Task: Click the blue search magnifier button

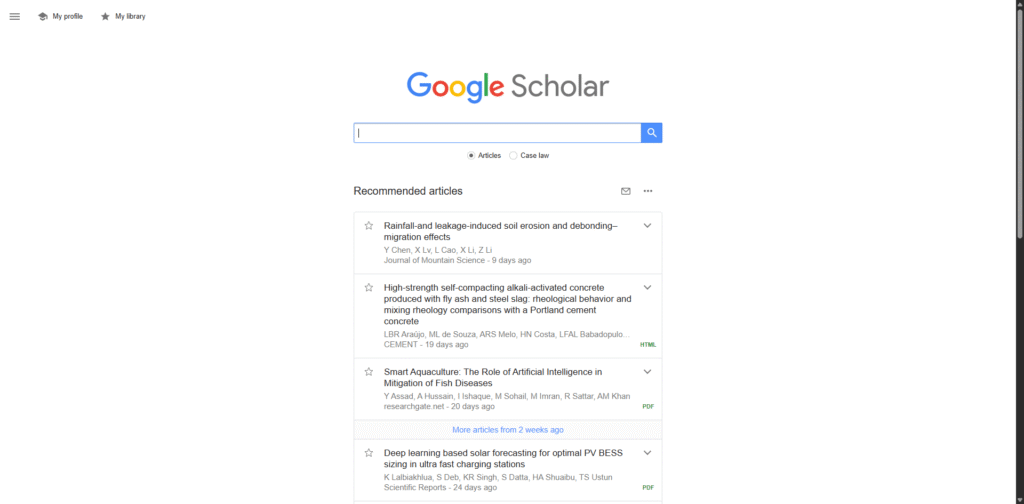Action: [651, 133]
